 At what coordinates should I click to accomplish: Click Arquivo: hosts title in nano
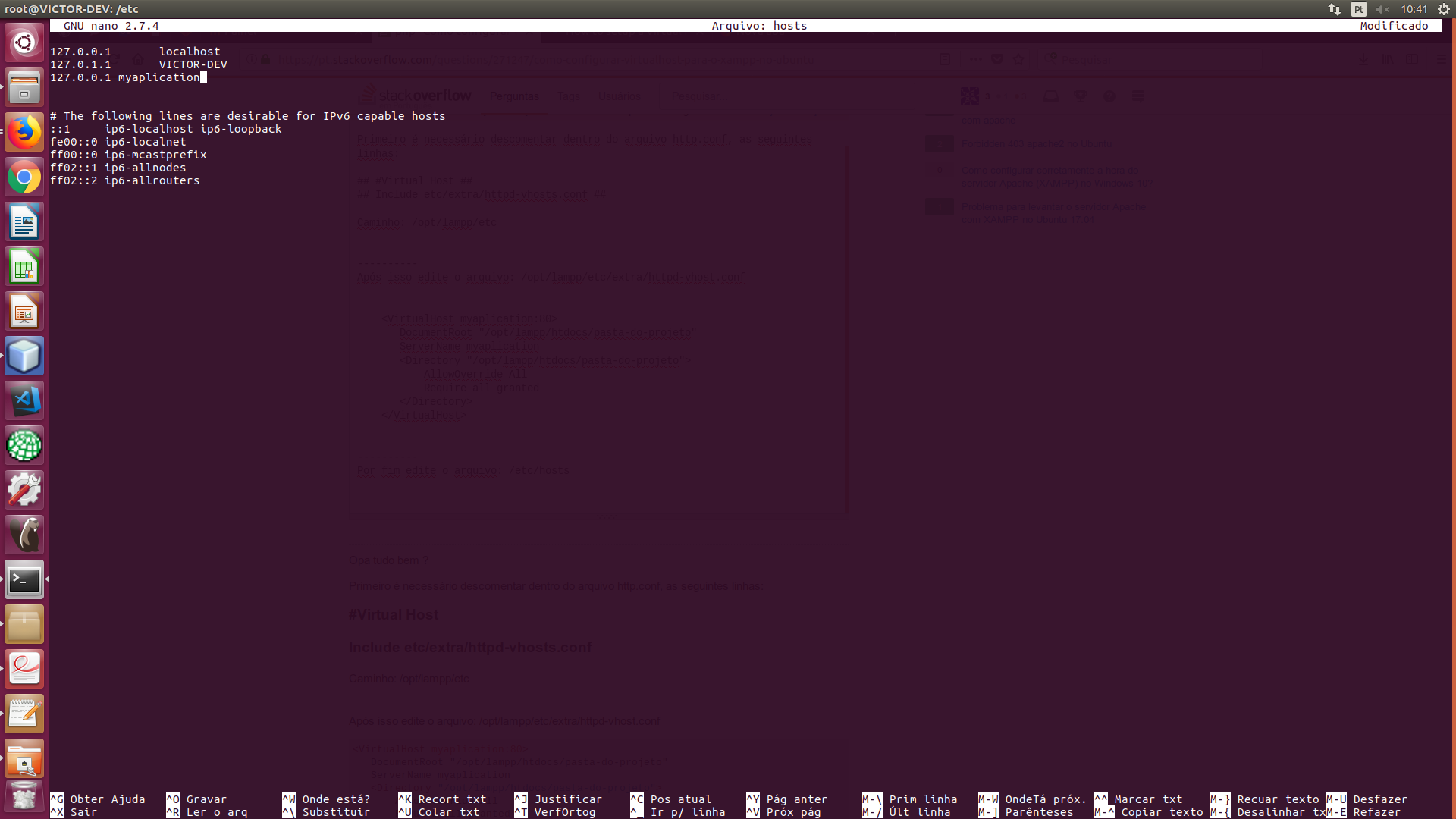pos(759,26)
